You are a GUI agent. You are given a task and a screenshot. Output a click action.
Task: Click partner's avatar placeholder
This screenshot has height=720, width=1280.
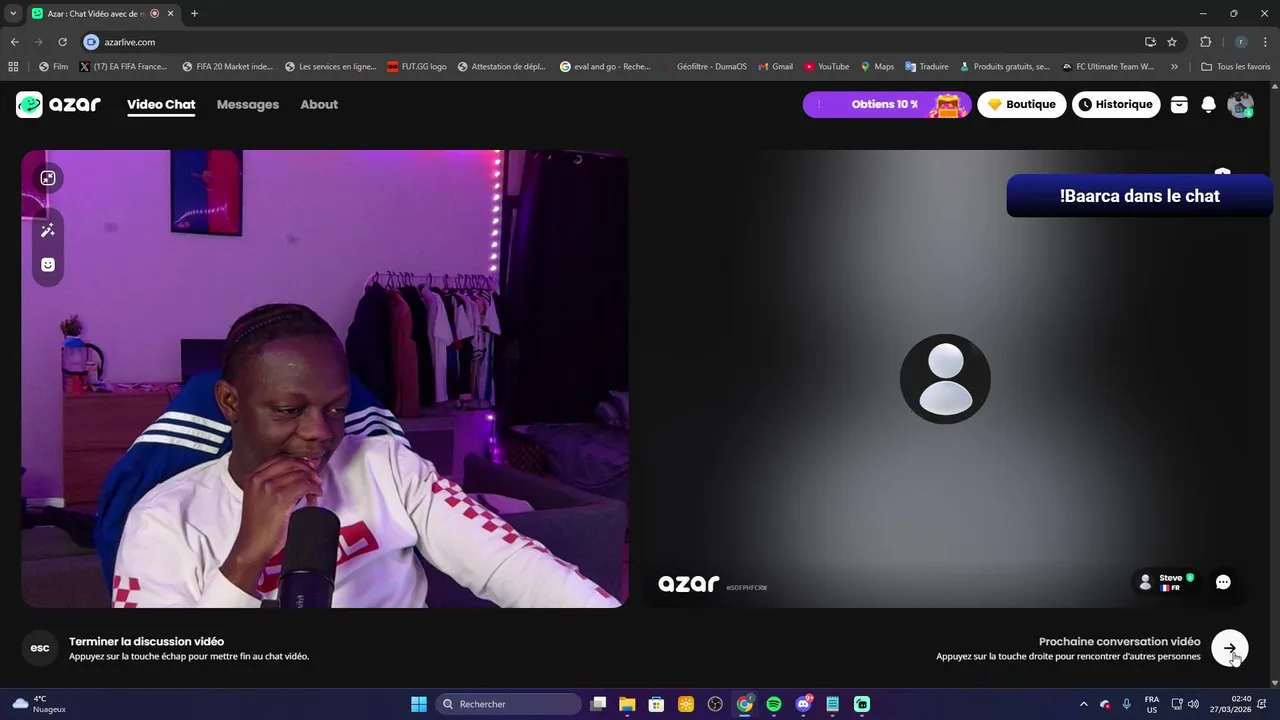(945, 379)
